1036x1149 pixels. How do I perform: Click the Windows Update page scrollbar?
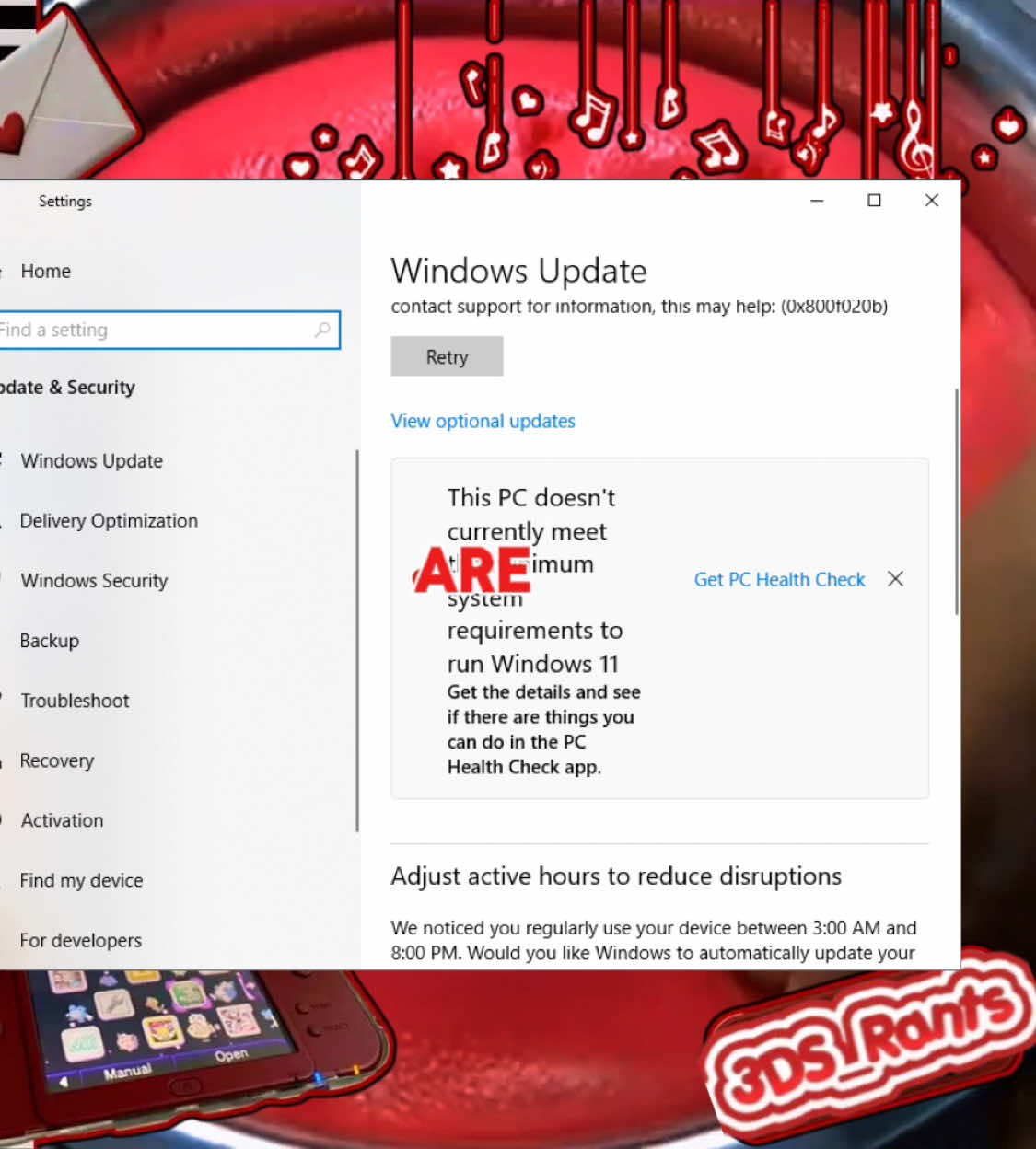point(957,502)
